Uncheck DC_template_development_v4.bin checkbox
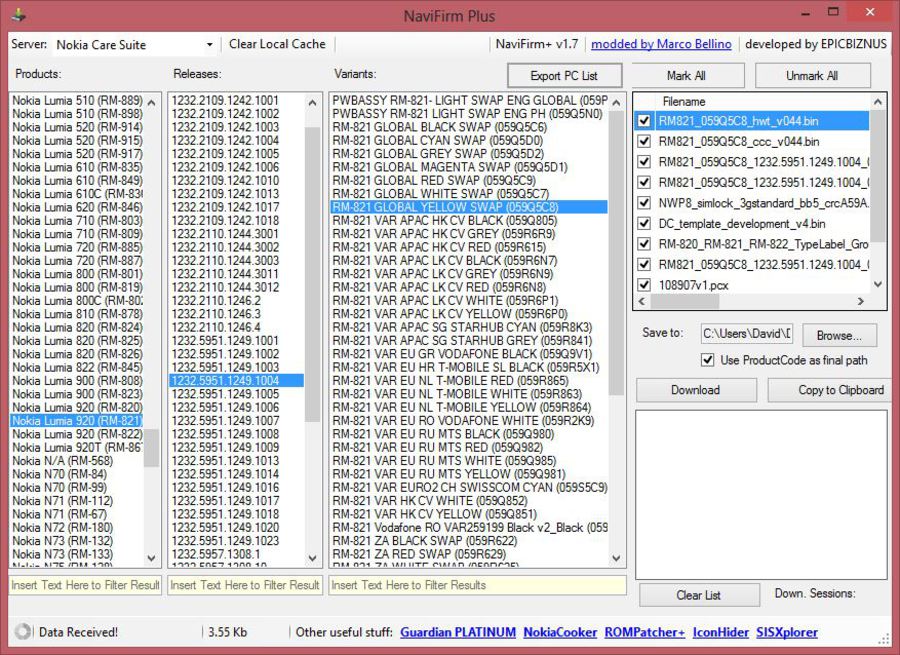 tap(644, 223)
